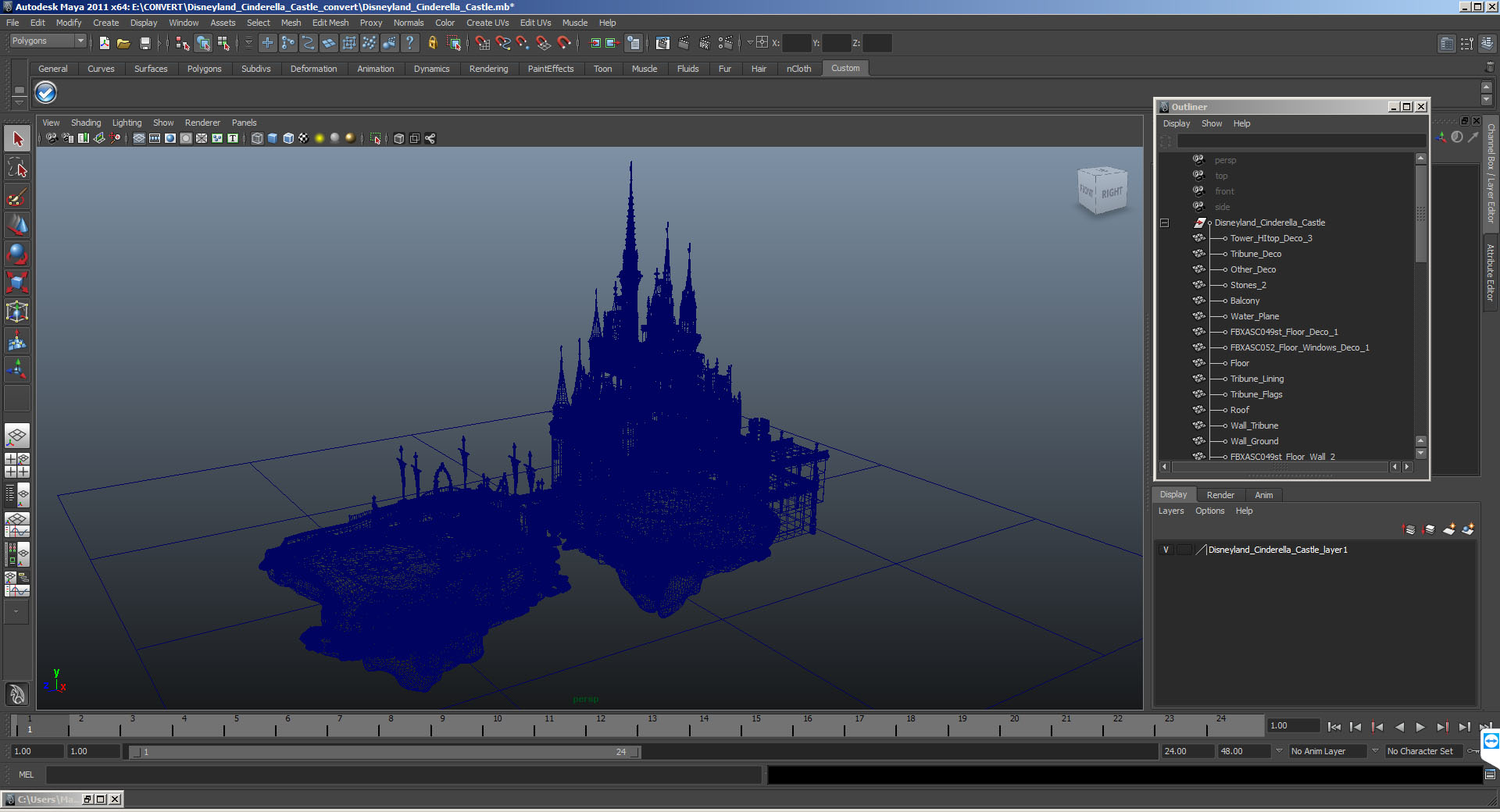Choose the Paint Selection brush tool
Viewport: 1500px width, 812px height.
[17, 197]
